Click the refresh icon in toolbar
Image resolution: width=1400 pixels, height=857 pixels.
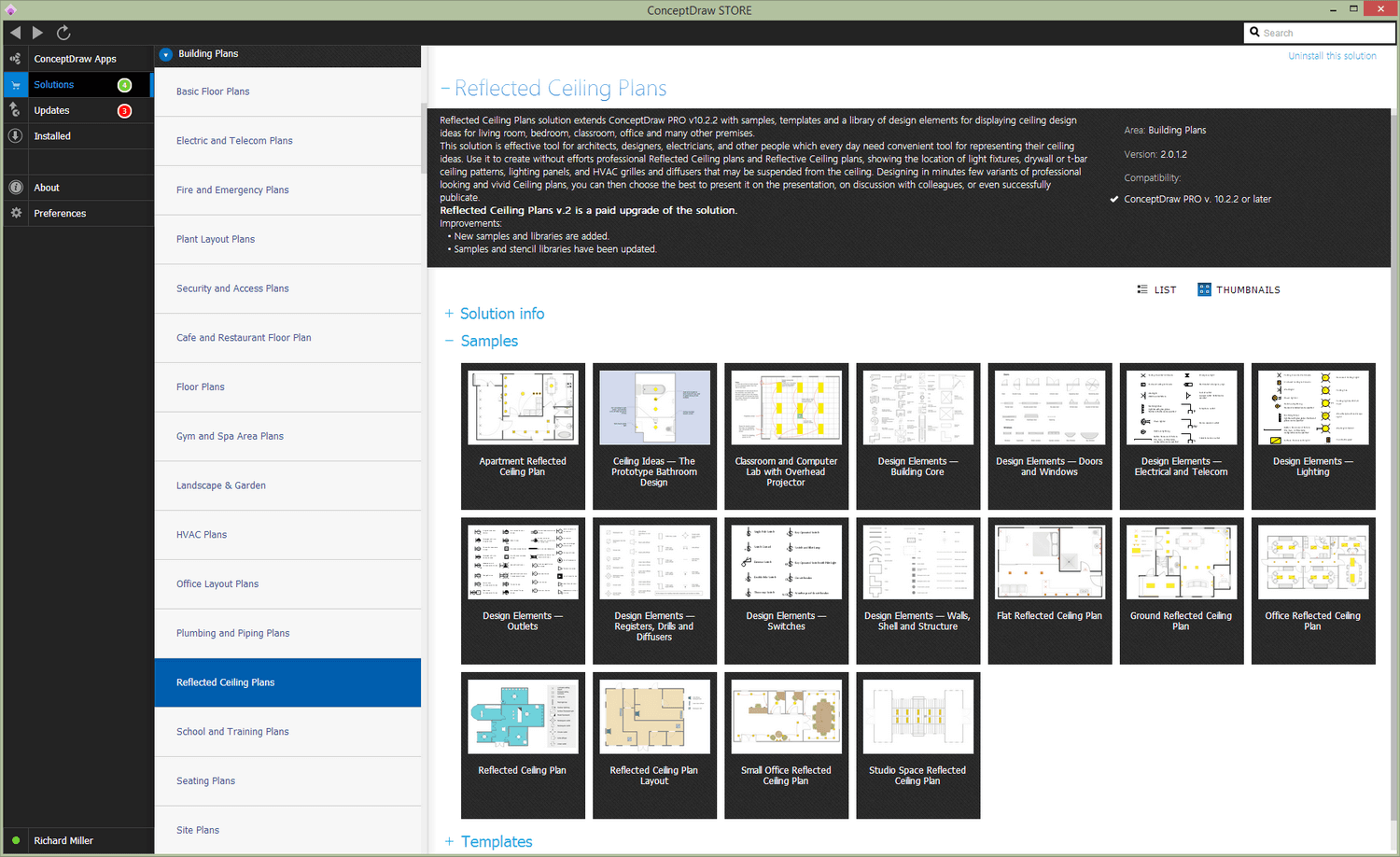pyautogui.click(x=63, y=33)
